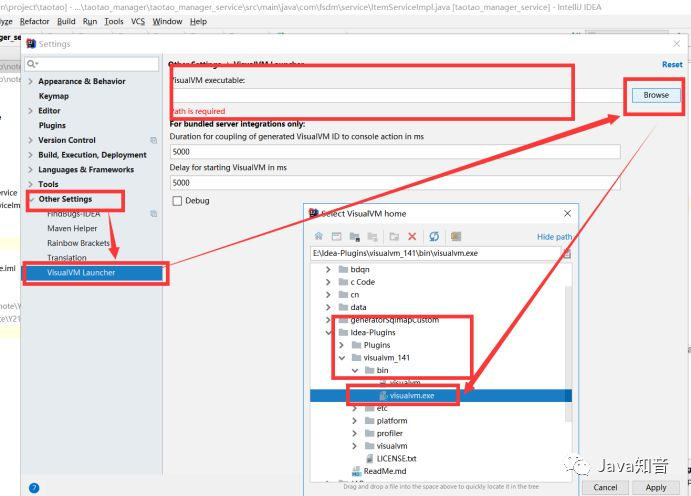Expand the bdqn folder
The width and height of the screenshot is (691, 496).
[x=328, y=269]
